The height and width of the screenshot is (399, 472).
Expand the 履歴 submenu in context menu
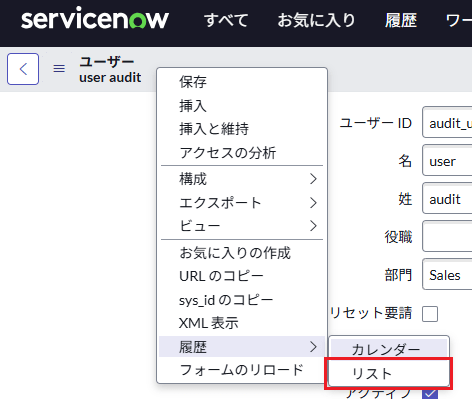click(x=242, y=347)
